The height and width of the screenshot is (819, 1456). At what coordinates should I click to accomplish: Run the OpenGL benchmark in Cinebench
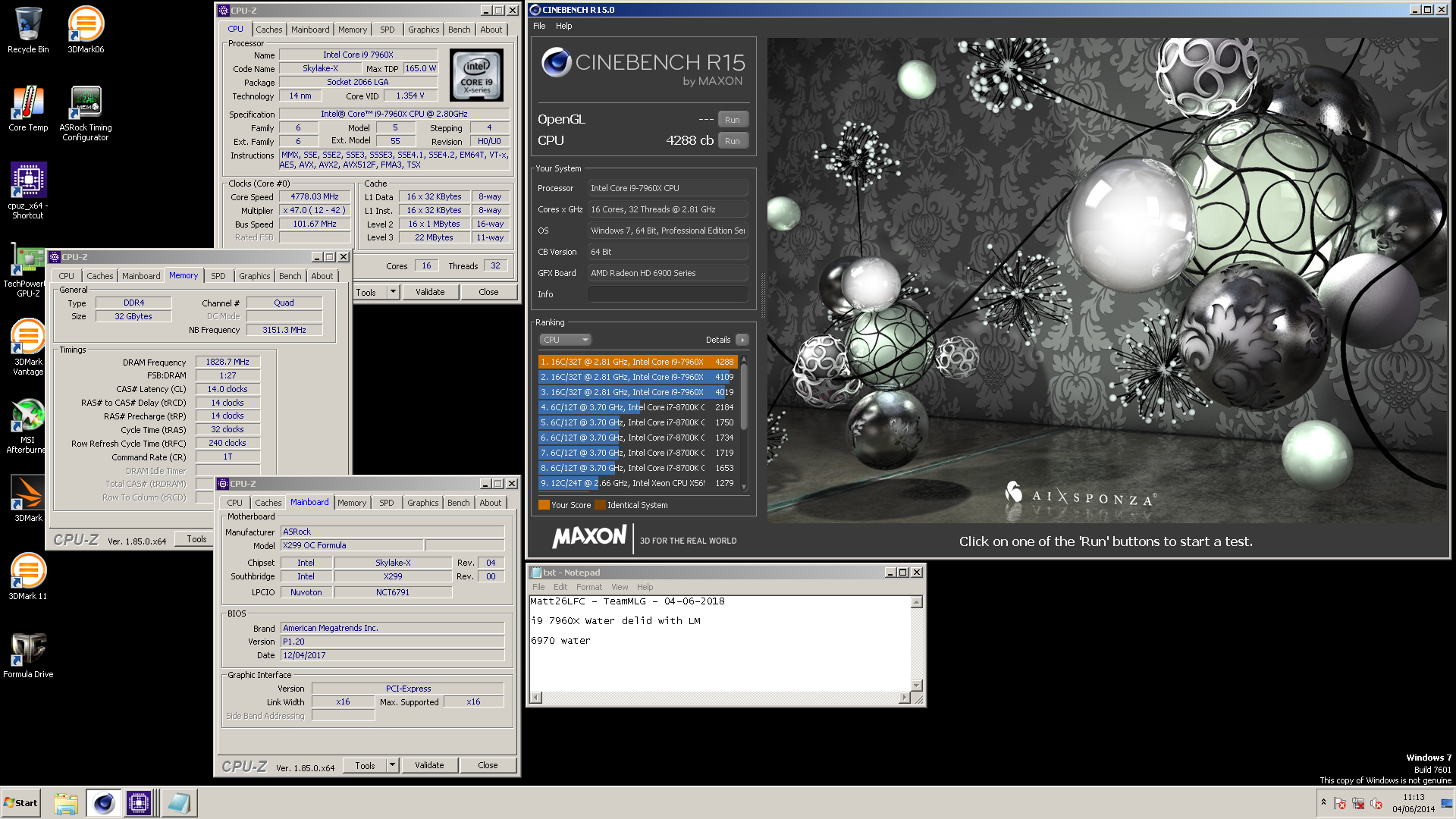click(733, 120)
